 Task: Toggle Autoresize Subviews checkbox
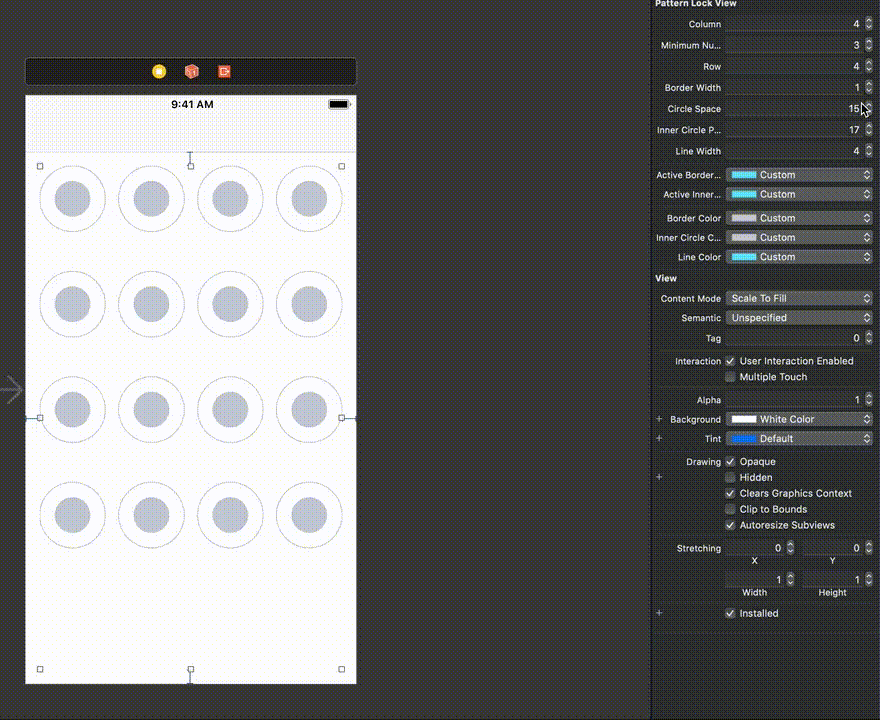730,525
